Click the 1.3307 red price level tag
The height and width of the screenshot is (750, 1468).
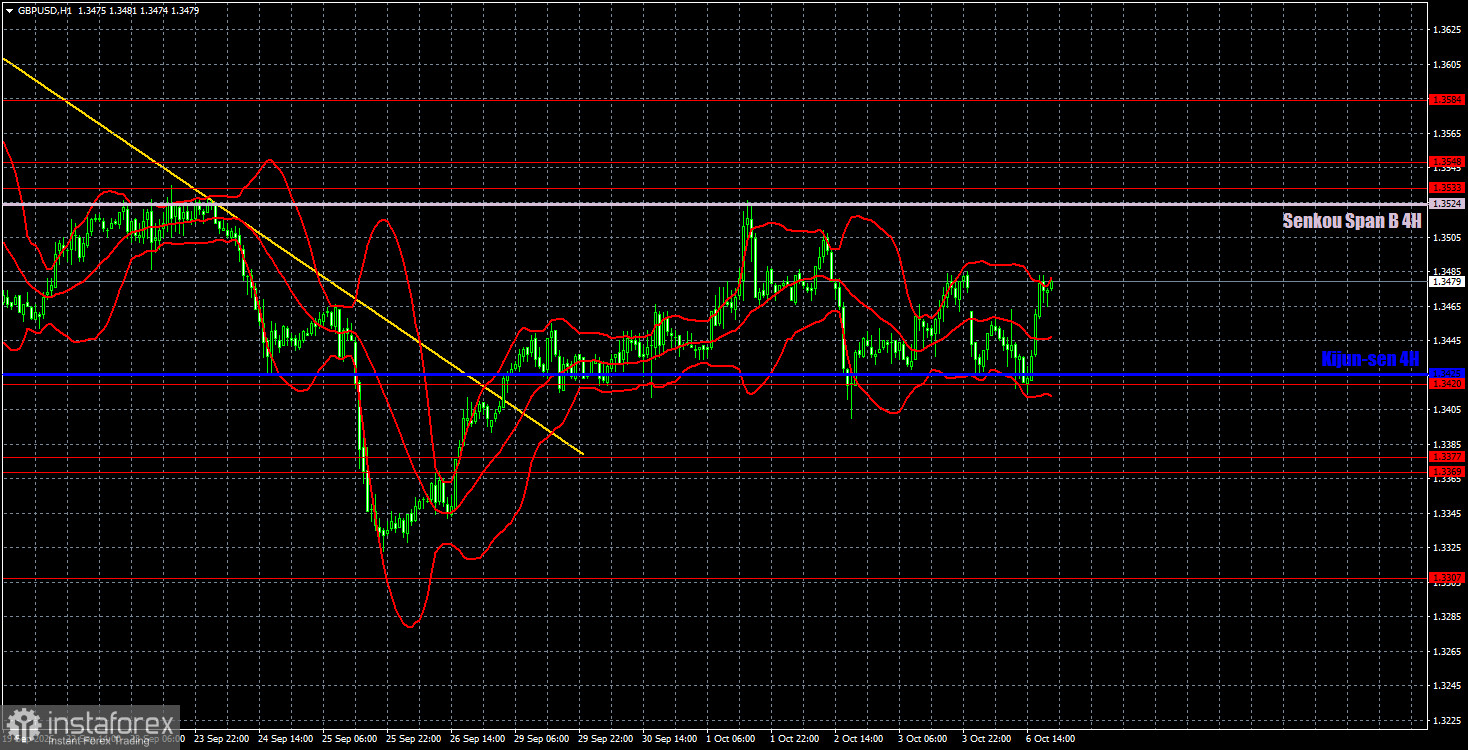[1448, 577]
